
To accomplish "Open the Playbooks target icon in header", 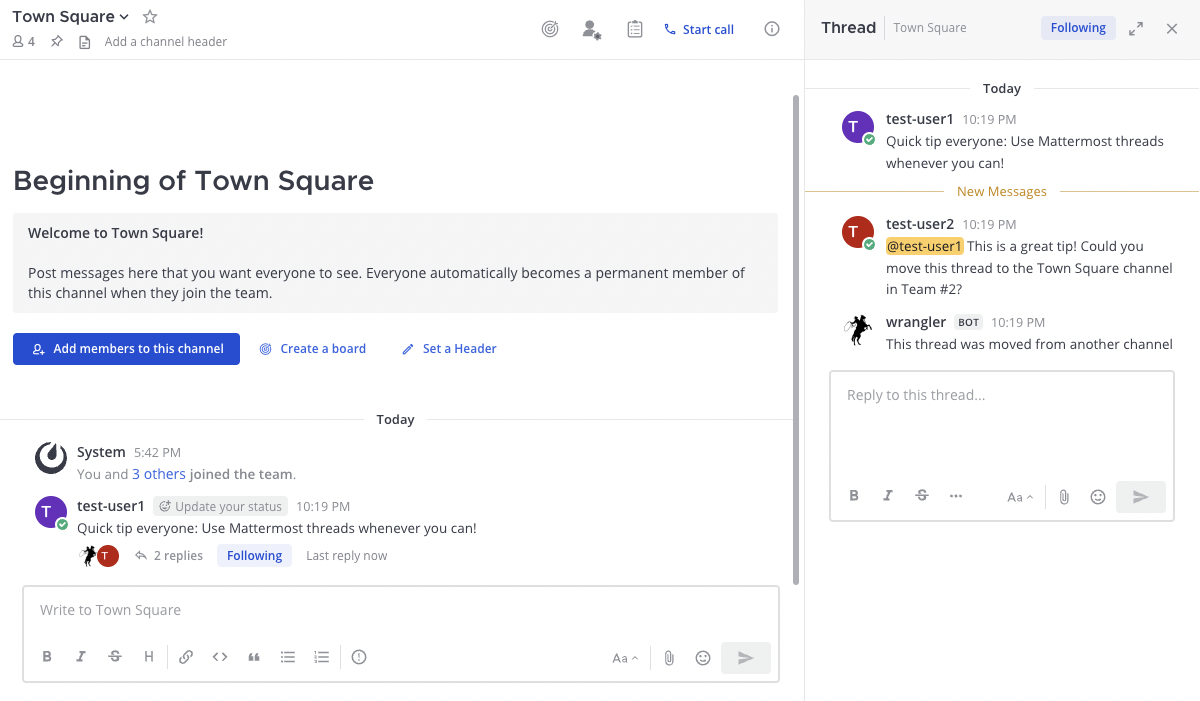I will [549, 29].
